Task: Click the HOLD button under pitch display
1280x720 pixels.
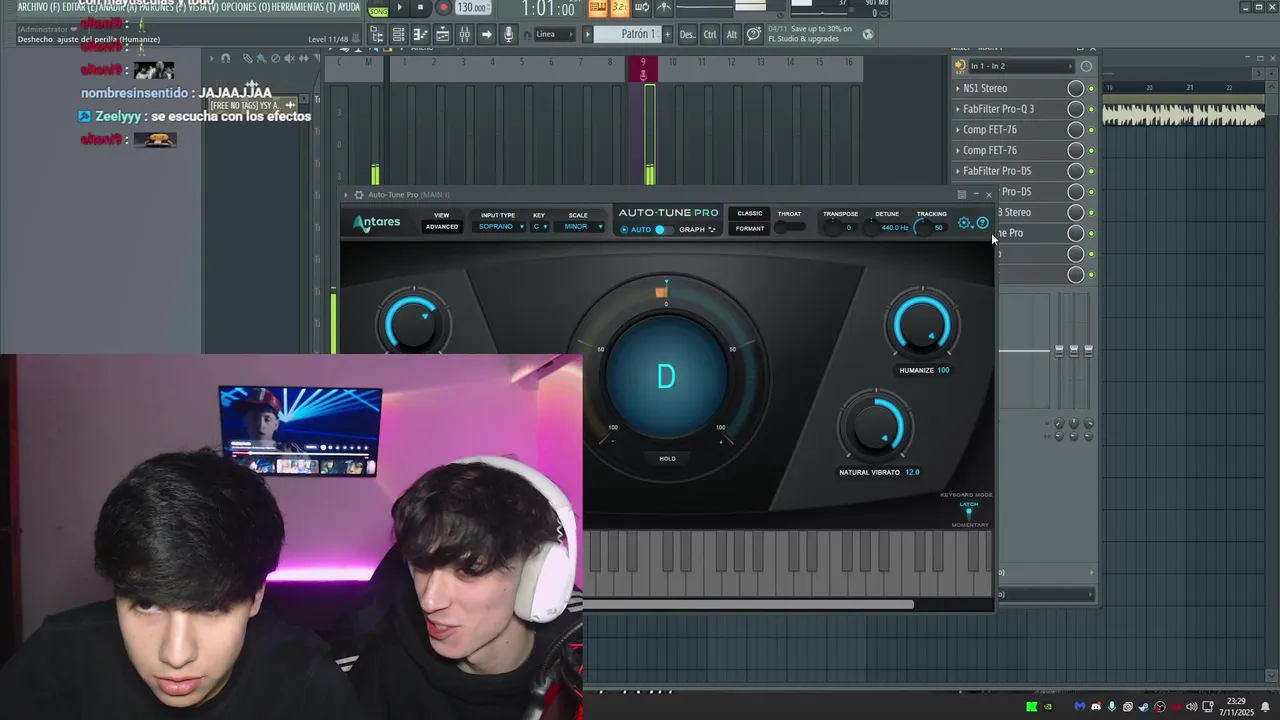Action: coord(667,458)
